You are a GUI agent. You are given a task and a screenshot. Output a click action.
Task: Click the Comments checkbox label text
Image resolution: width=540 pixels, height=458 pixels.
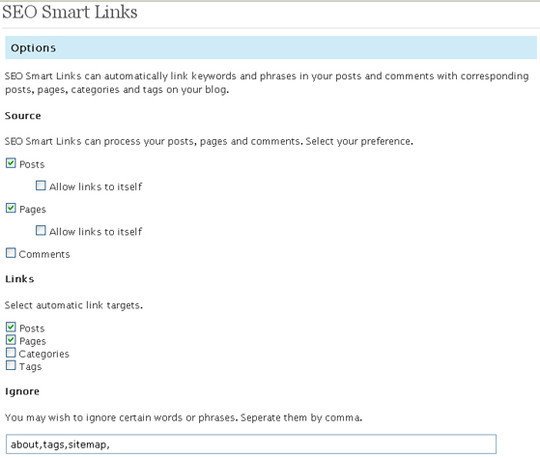click(44, 254)
